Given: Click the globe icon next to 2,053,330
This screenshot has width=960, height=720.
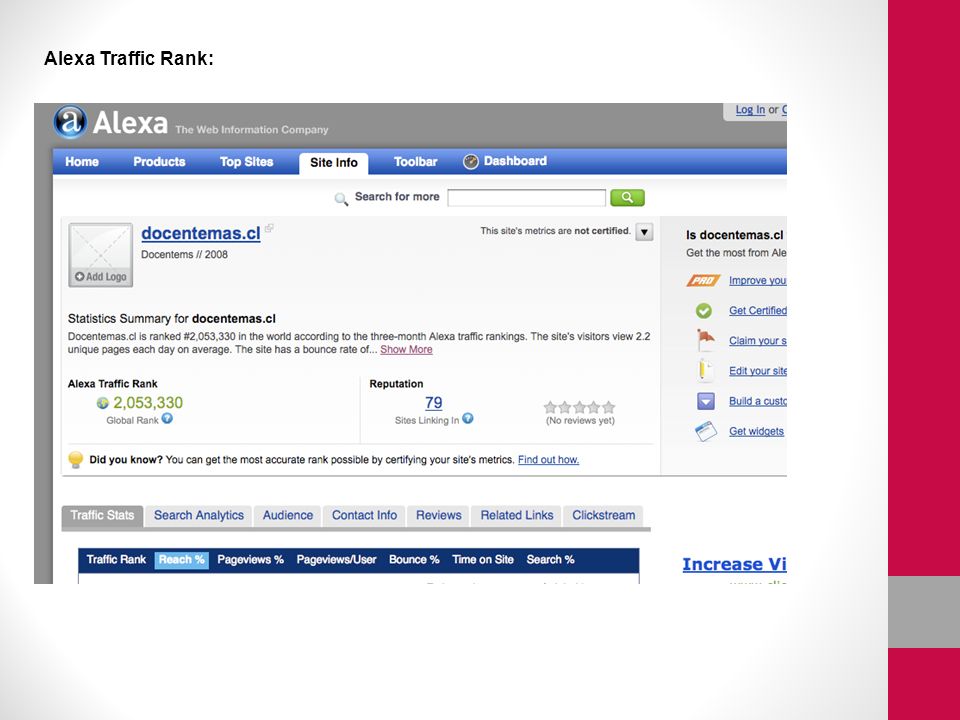Looking at the screenshot, I should (103, 403).
